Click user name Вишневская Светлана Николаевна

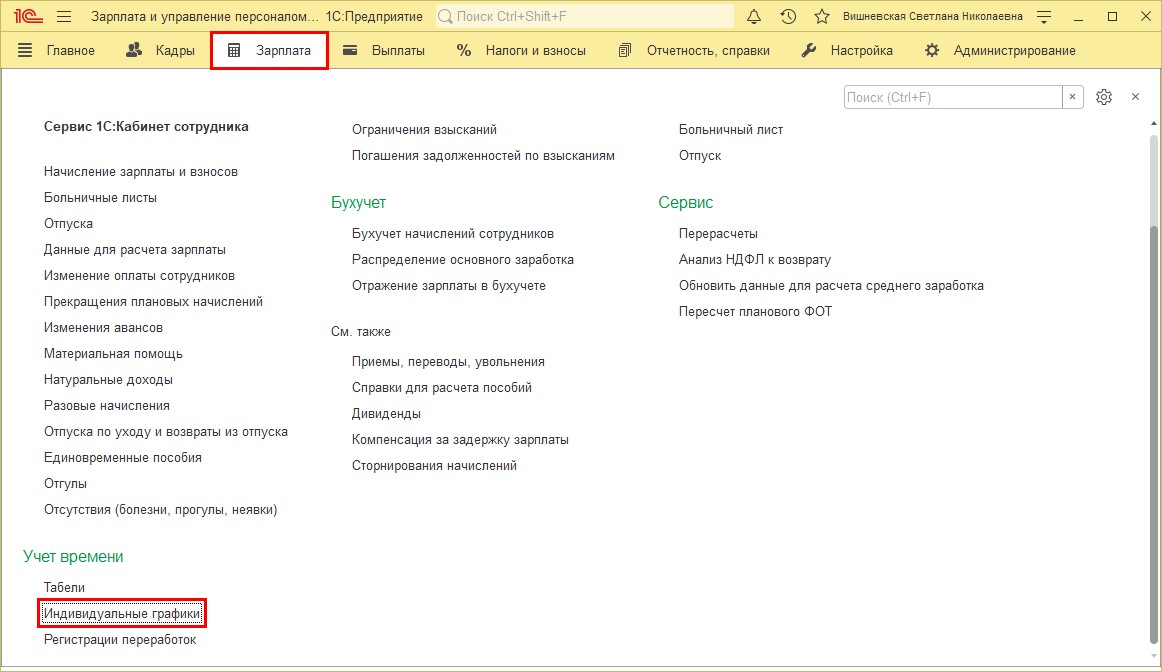933,16
